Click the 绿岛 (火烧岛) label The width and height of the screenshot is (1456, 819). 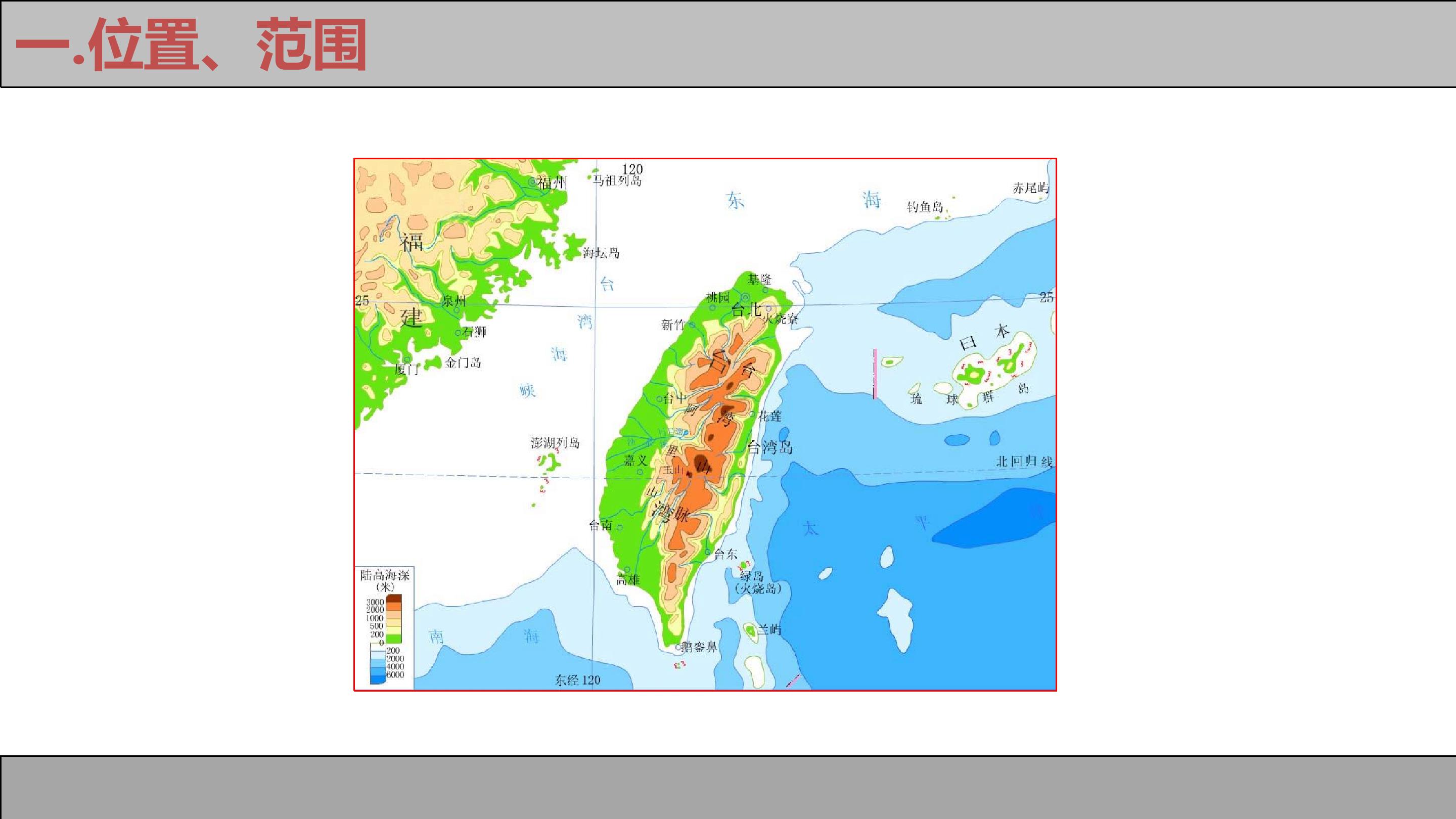pyautogui.click(x=758, y=582)
